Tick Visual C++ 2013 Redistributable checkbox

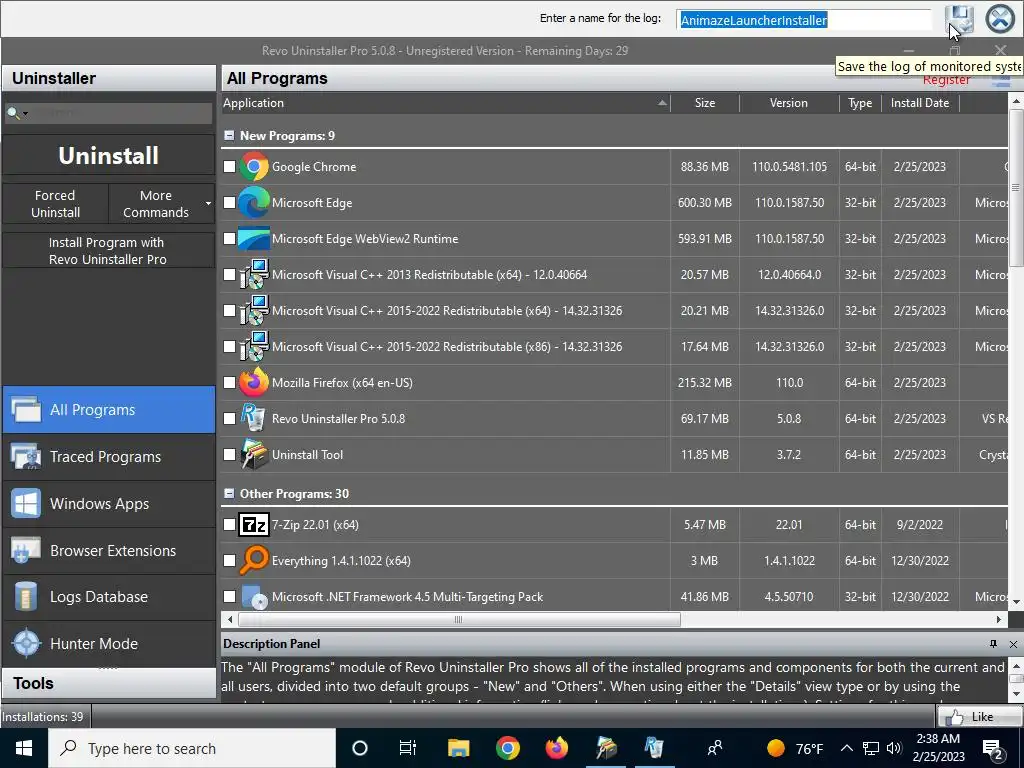(x=229, y=274)
